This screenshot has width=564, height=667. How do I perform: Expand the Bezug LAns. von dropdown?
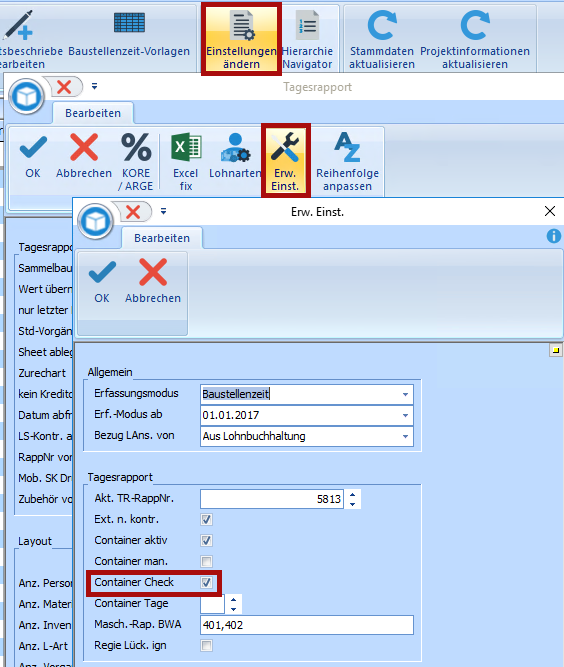click(405, 436)
